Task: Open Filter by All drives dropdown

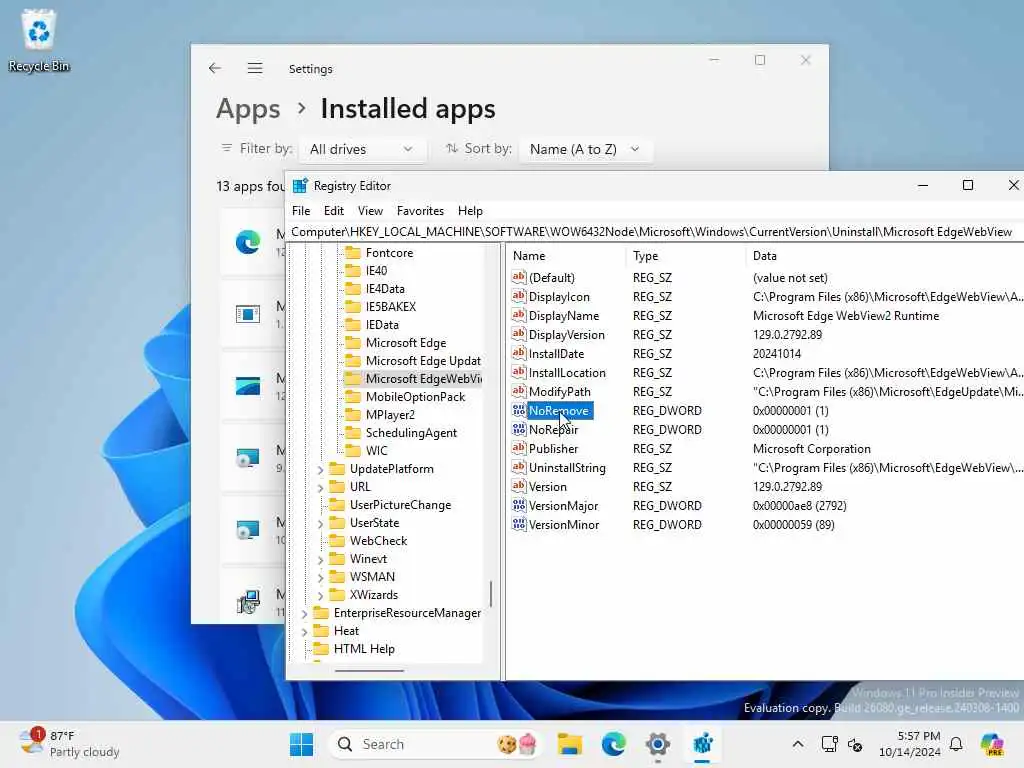Action: [x=362, y=149]
